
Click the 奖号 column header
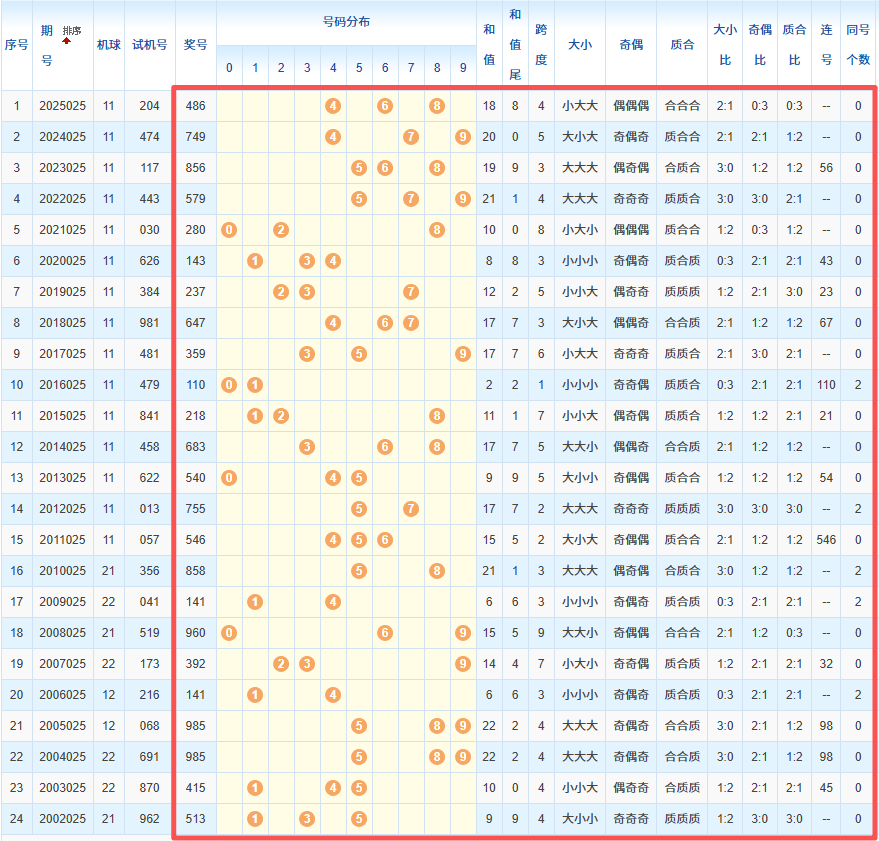click(196, 45)
